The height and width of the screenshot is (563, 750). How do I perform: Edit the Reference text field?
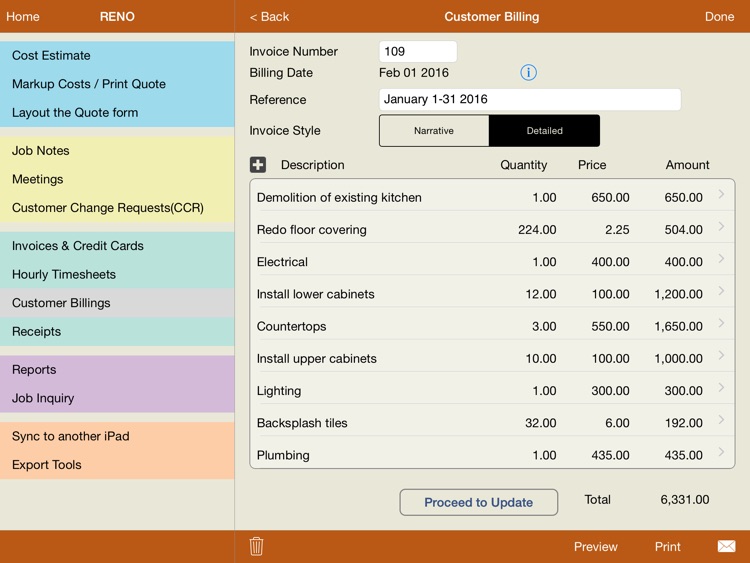(x=529, y=99)
